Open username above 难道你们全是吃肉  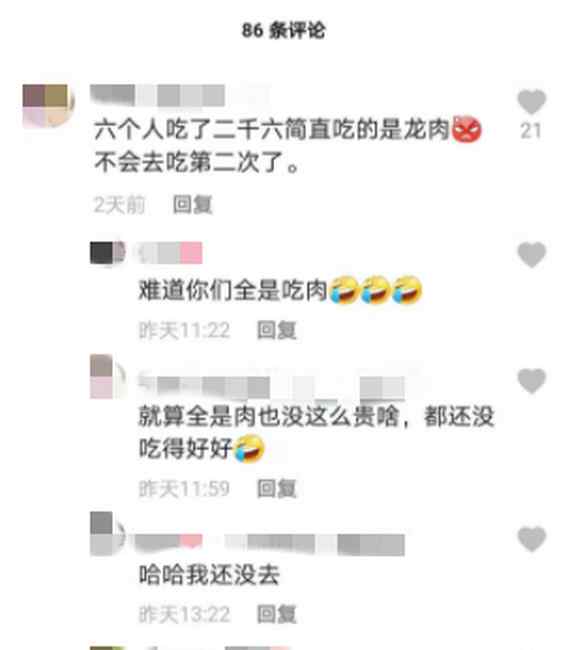[x=170, y=253]
